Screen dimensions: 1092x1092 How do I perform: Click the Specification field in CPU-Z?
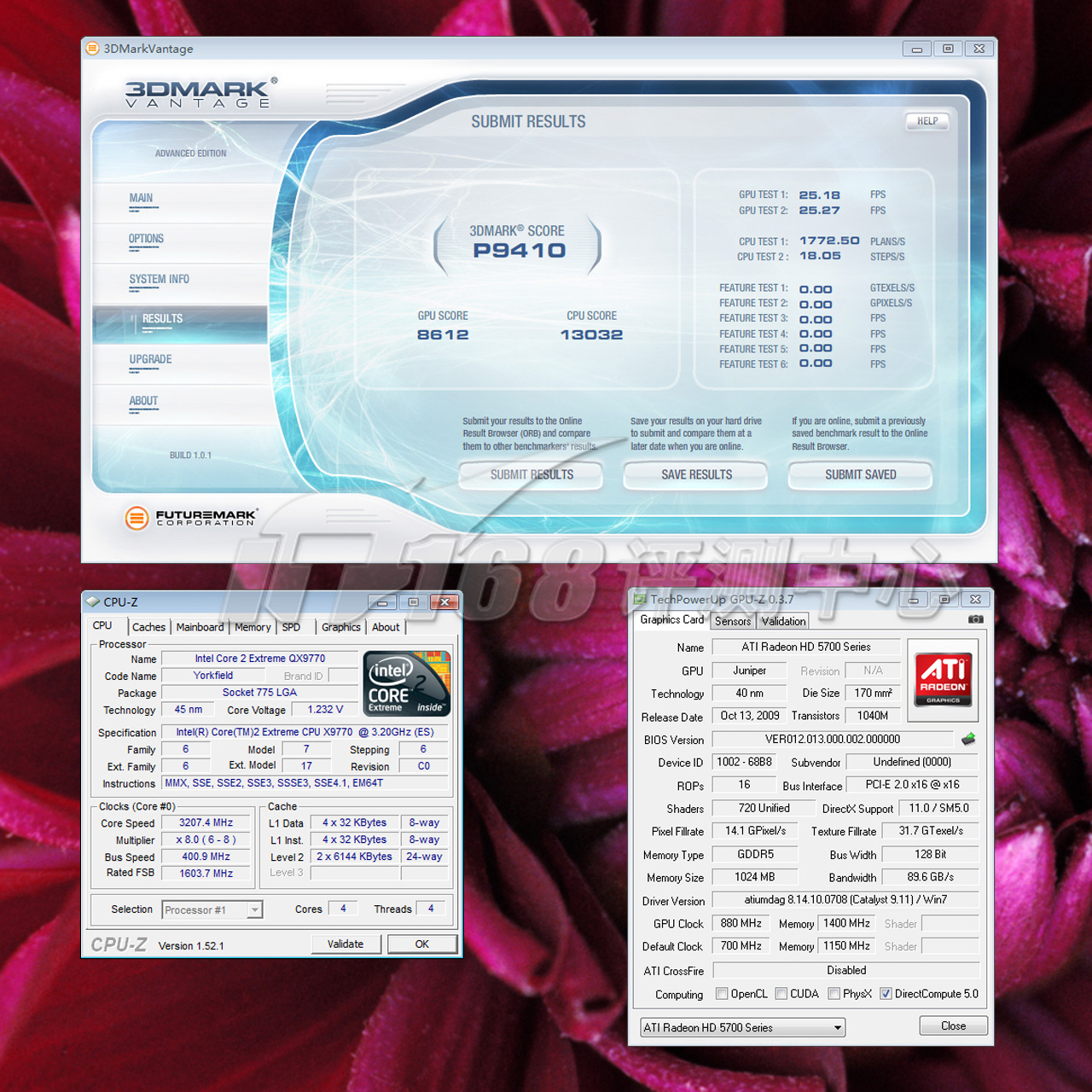(x=305, y=732)
